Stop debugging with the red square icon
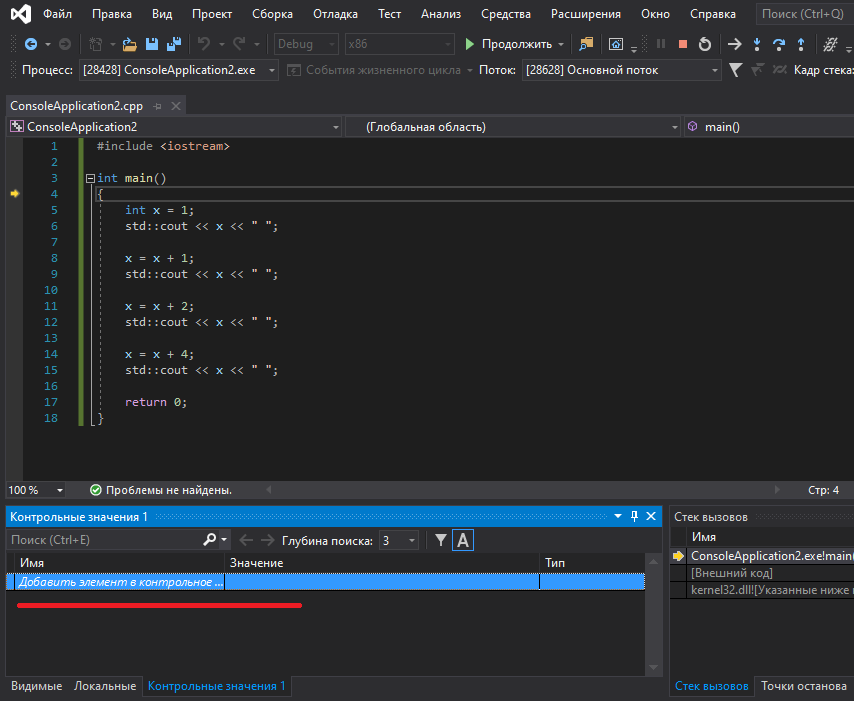This screenshot has width=854, height=701. point(684,44)
